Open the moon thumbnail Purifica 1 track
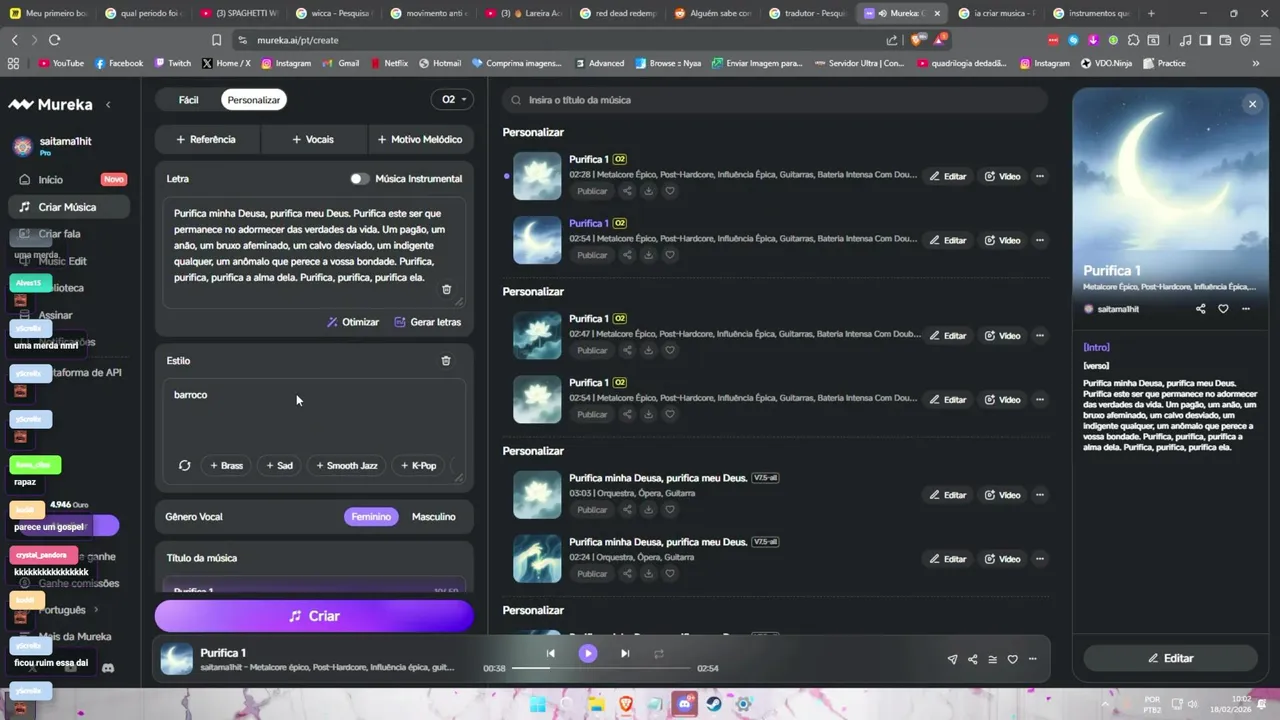The width and height of the screenshot is (1280, 720). point(537,240)
